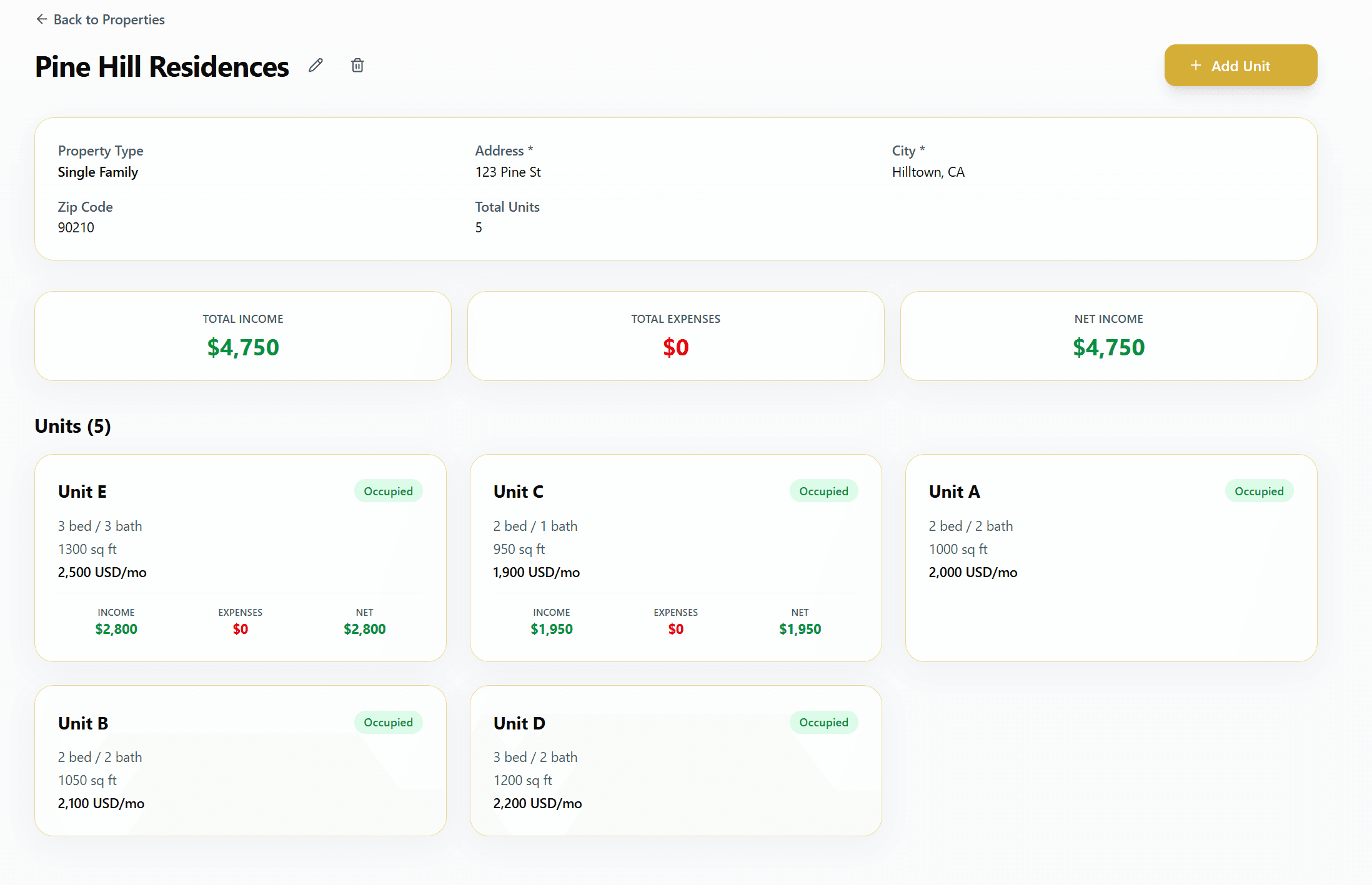Click the Pine Hill Residences heading
This screenshot has width=1372, height=885.
pos(162,67)
